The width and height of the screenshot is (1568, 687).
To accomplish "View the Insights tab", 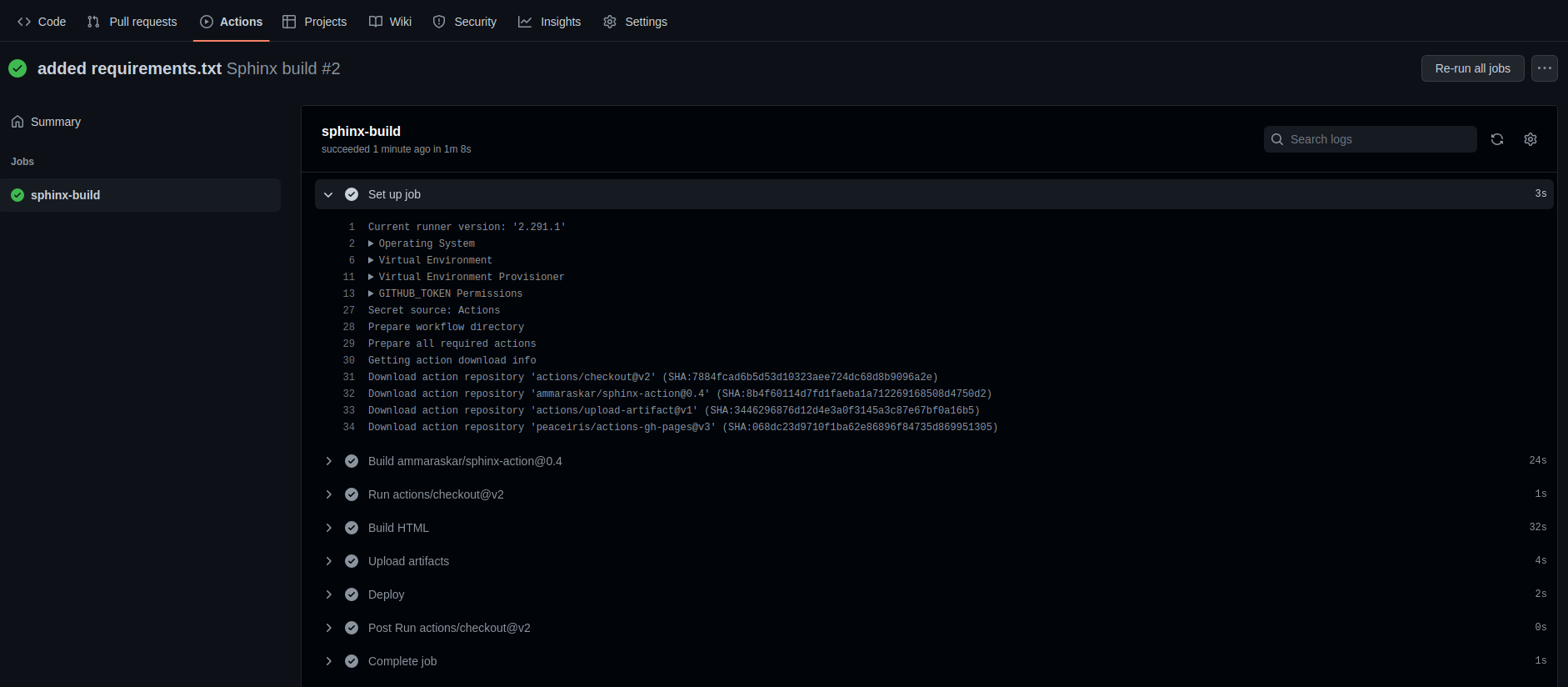I will (550, 22).
